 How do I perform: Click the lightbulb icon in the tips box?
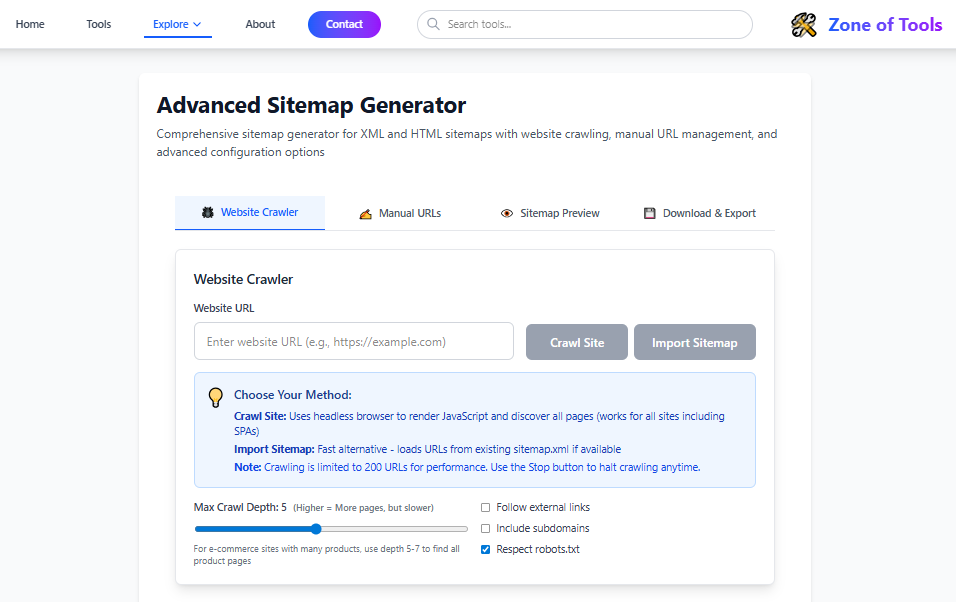click(x=215, y=397)
